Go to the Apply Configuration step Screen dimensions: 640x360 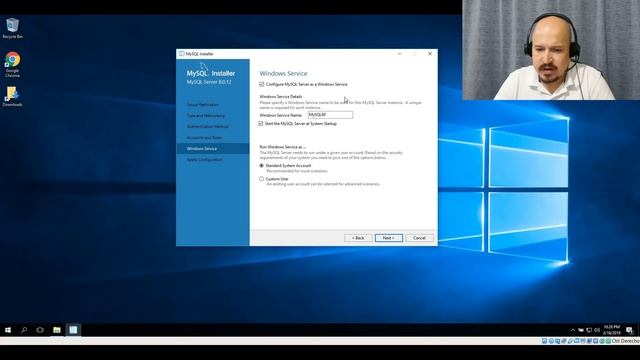click(205, 160)
